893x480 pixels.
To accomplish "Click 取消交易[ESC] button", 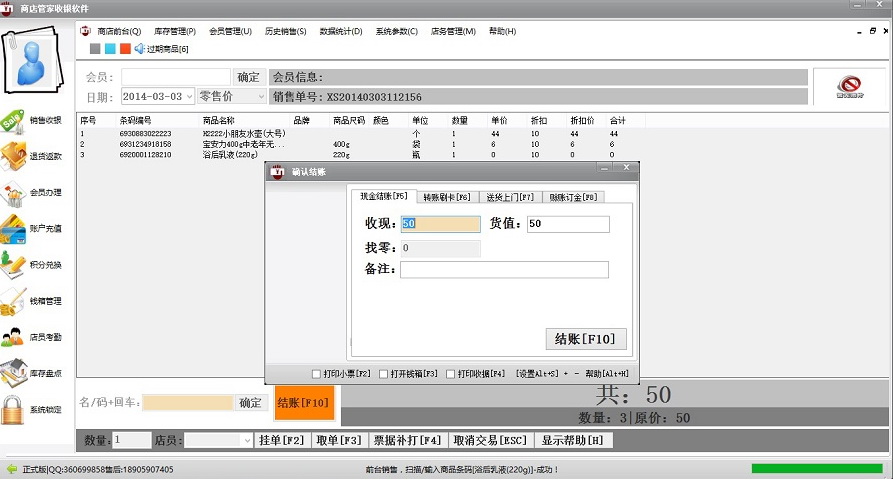I will (490, 441).
